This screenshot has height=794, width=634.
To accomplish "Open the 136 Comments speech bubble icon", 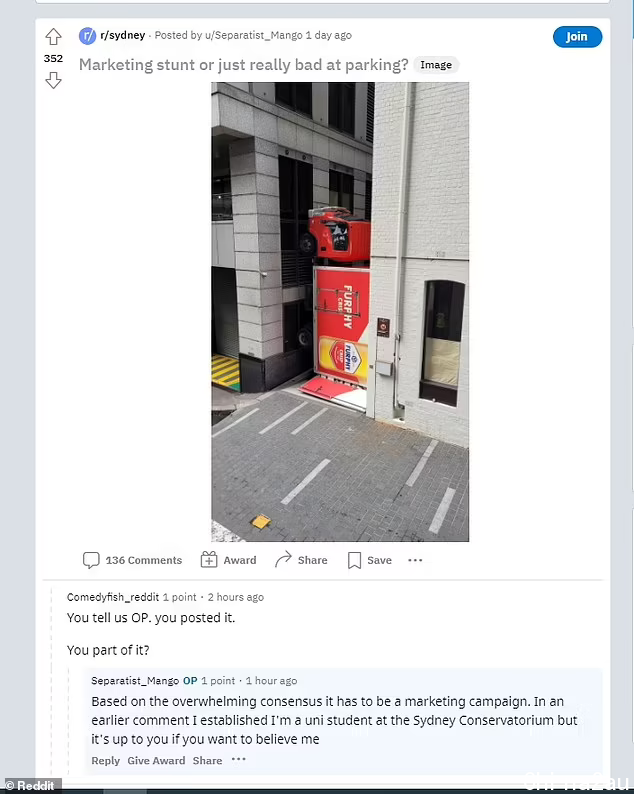I will (91, 560).
